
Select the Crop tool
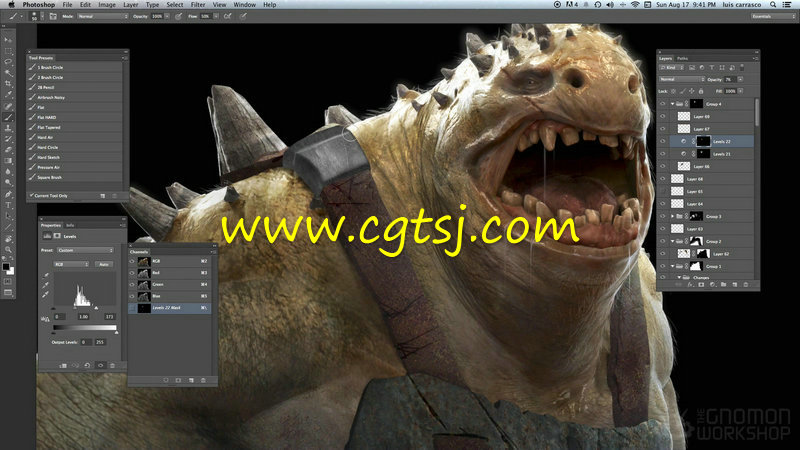click(8, 84)
